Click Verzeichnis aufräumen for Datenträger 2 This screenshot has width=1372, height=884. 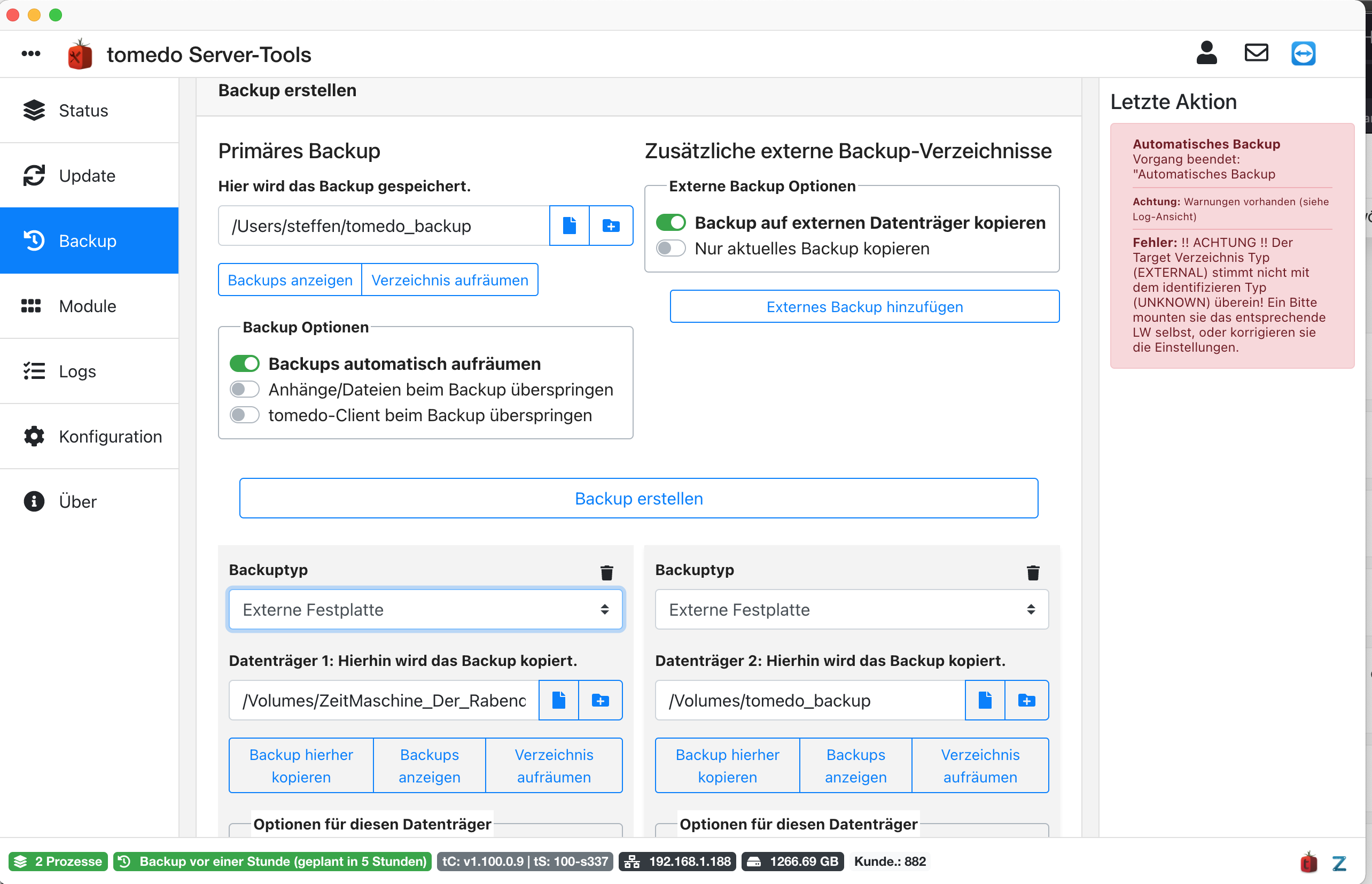[980, 765]
